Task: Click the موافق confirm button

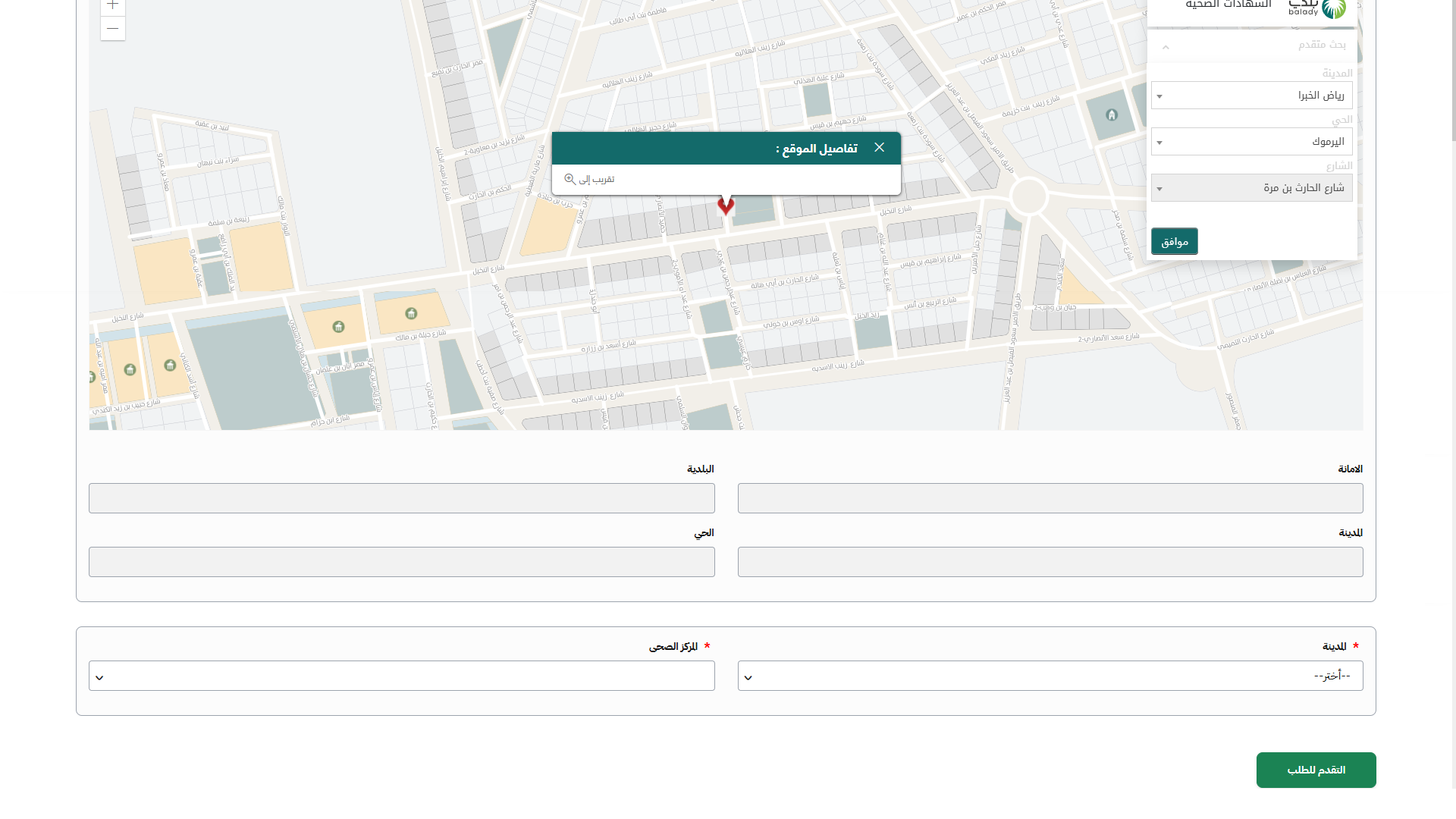Action: tap(1174, 241)
